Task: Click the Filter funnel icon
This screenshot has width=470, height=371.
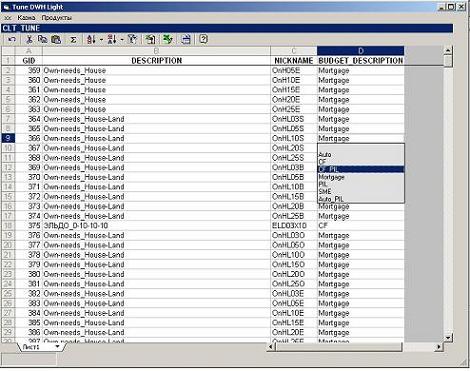Action: [x=132, y=40]
